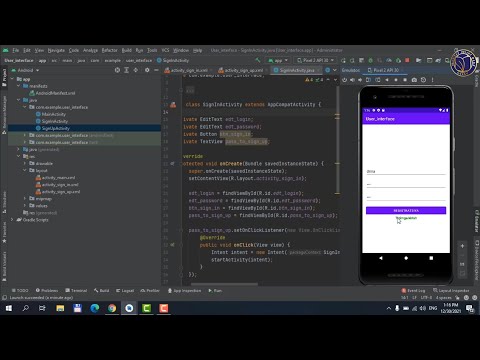Click the login text field in emulator app
The image size is (480, 360).
[406, 171]
